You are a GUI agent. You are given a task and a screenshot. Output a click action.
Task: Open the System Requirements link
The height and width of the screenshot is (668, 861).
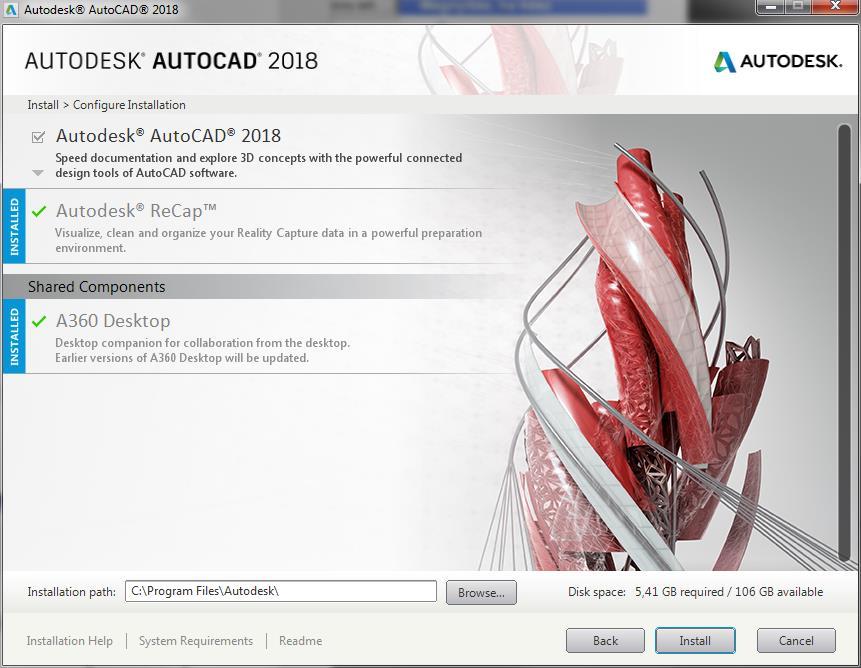[196, 641]
